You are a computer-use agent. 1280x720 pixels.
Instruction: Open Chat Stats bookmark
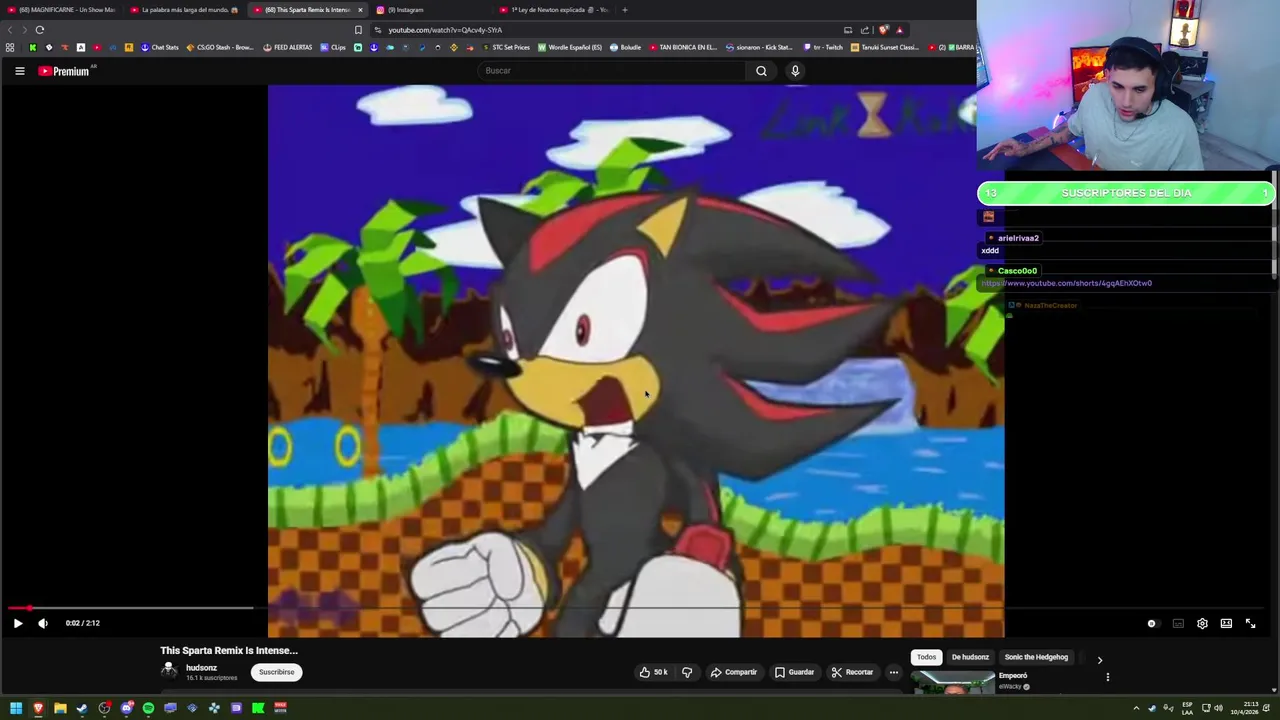(x=159, y=47)
